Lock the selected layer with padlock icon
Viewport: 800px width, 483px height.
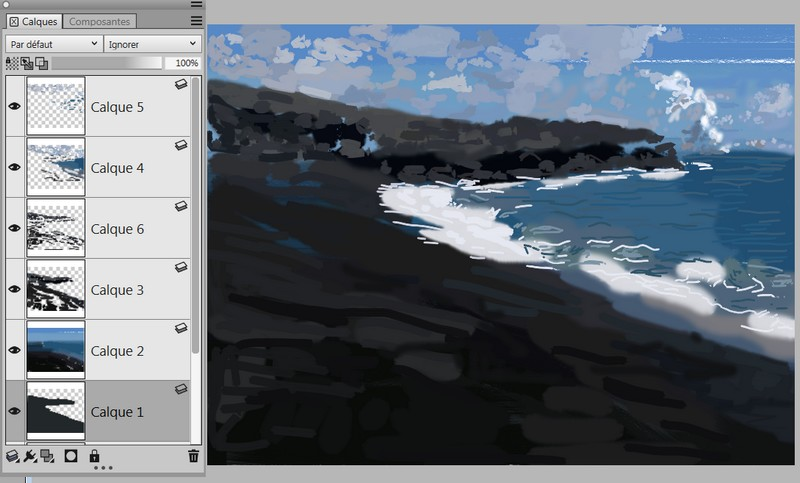point(94,455)
